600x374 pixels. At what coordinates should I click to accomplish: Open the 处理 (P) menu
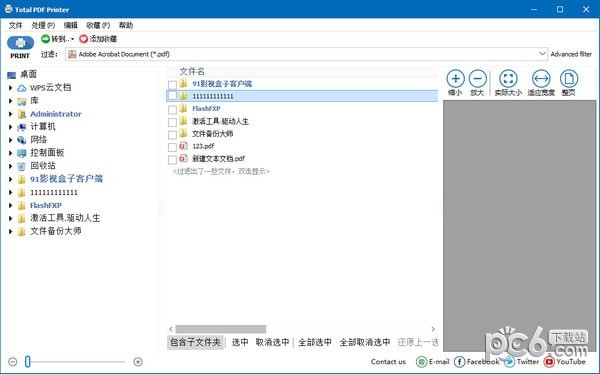tap(43, 25)
